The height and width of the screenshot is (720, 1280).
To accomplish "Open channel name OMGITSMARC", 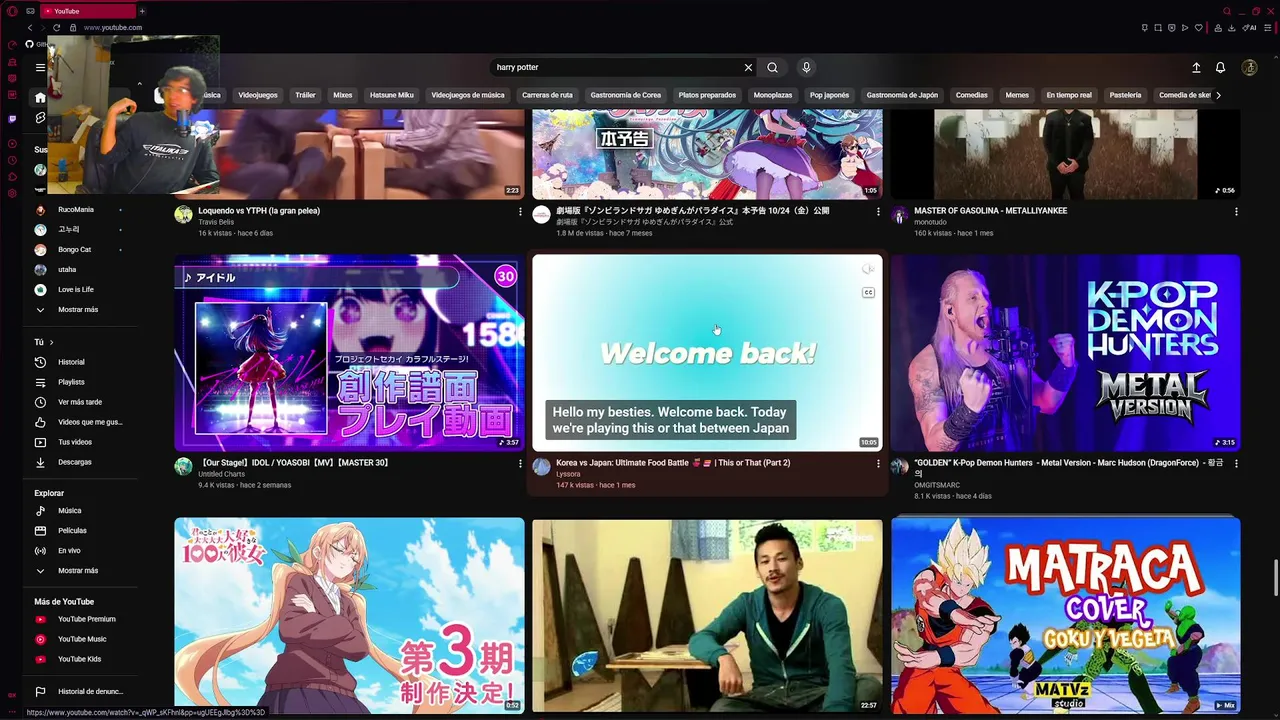I will (936, 484).
